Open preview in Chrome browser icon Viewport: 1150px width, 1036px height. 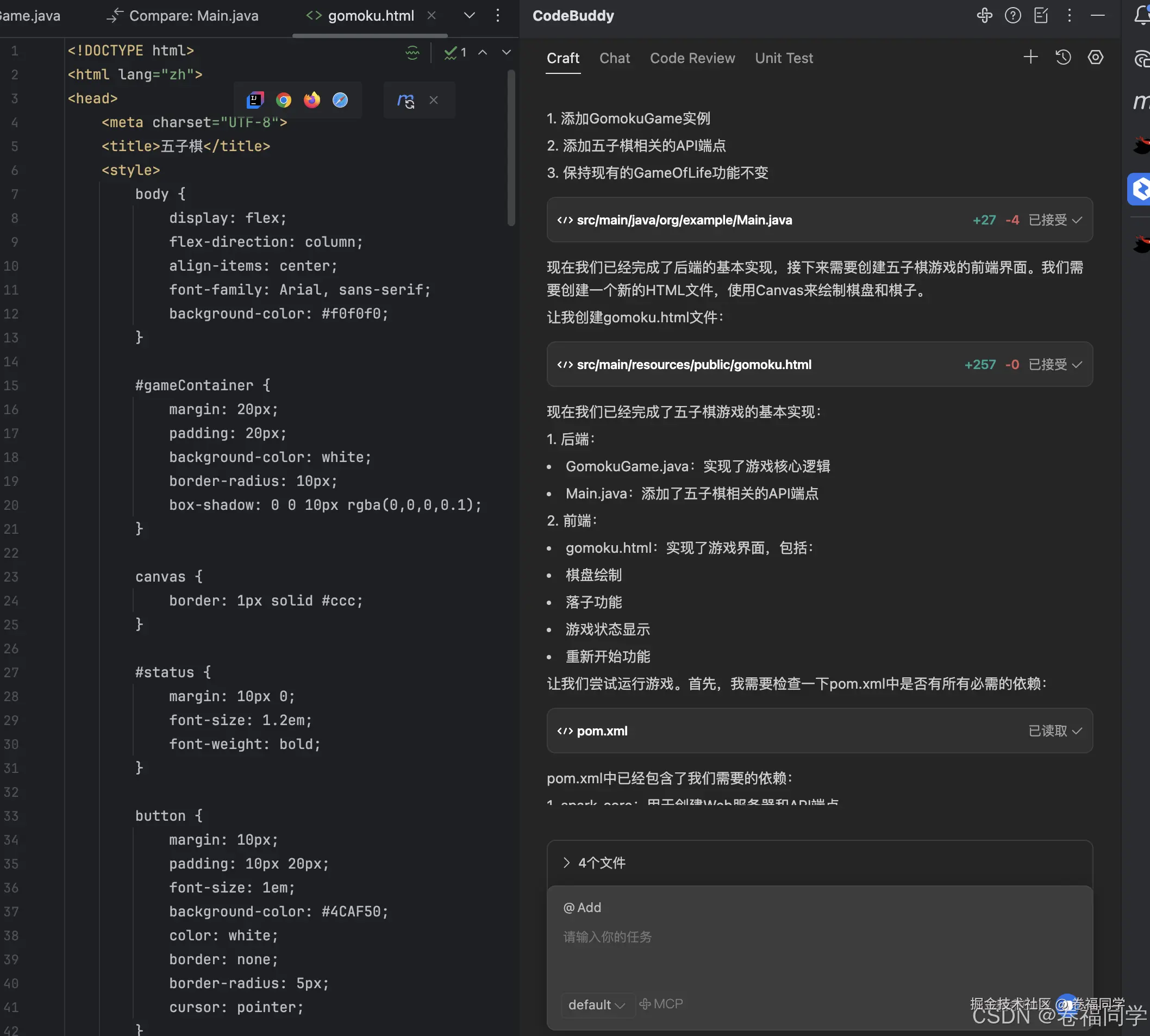tap(283, 100)
